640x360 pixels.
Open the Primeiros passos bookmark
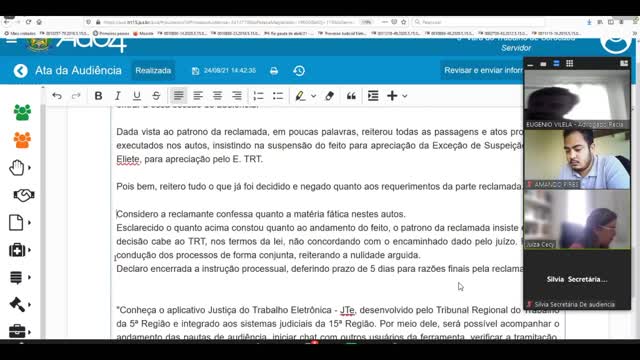(x=111, y=33)
